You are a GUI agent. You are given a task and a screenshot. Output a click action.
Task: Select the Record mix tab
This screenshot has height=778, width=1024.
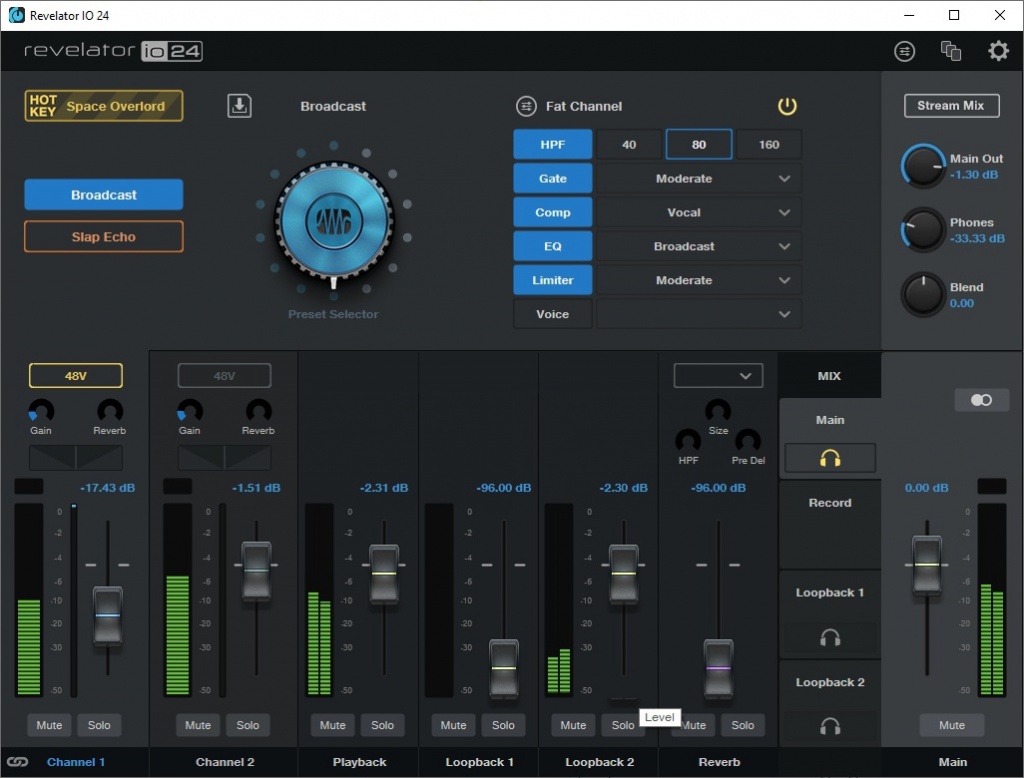pyautogui.click(x=830, y=503)
